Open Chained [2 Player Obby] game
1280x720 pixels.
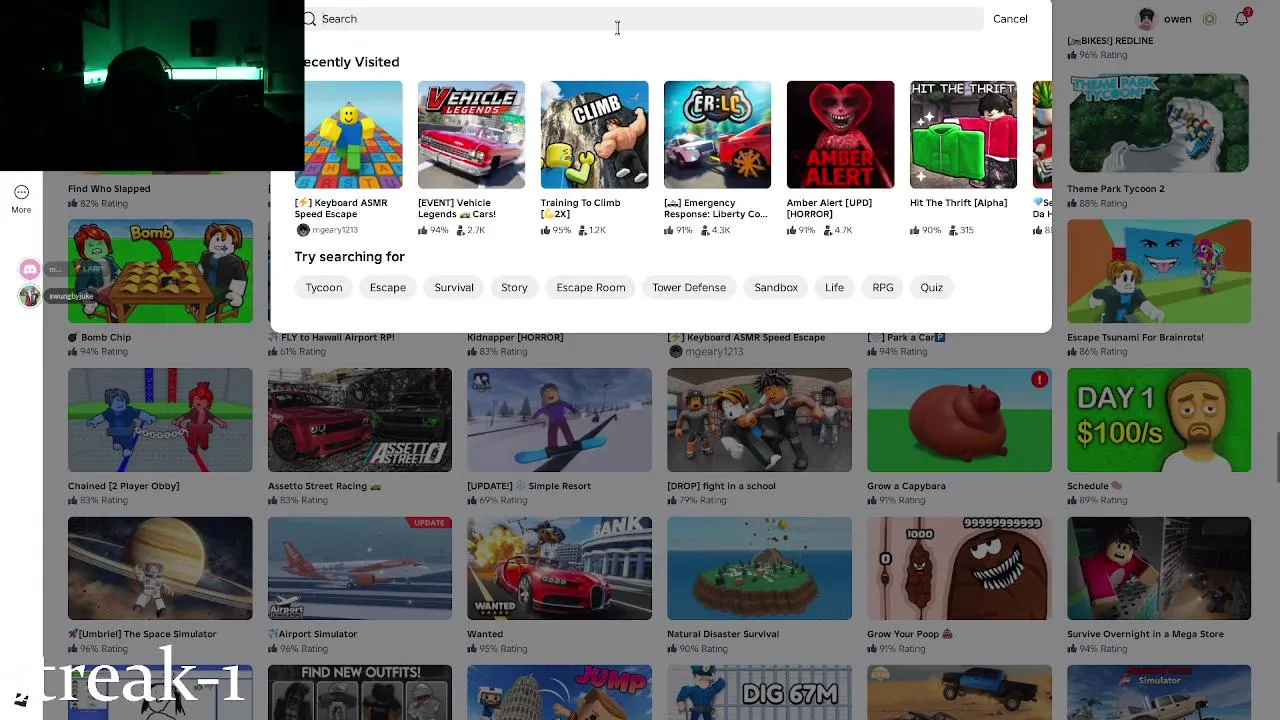pos(160,420)
